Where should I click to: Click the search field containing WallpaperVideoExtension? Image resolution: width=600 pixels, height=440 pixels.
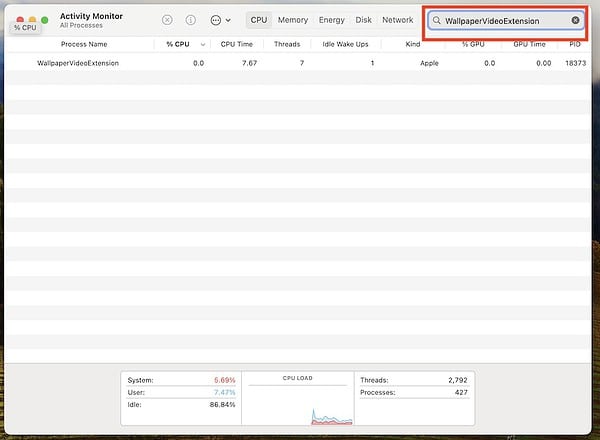505,20
